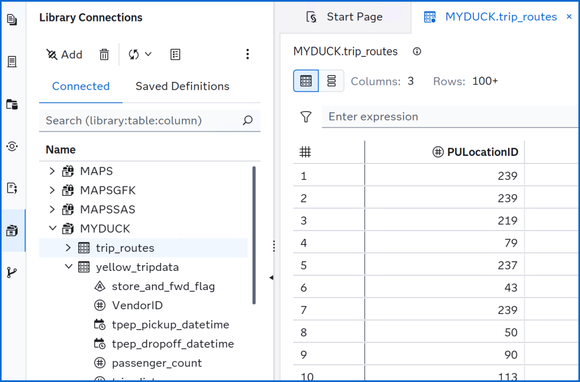
Task: Click the row number hash column header
Action: coord(305,152)
